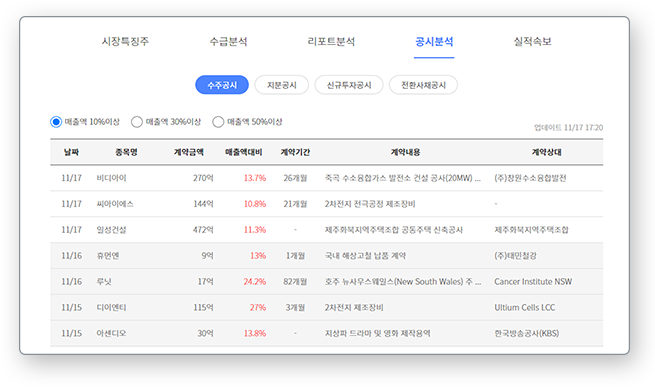The width and height of the screenshot is (655, 387).
Task: Click the 270억 contract amount
Action: [203, 178]
